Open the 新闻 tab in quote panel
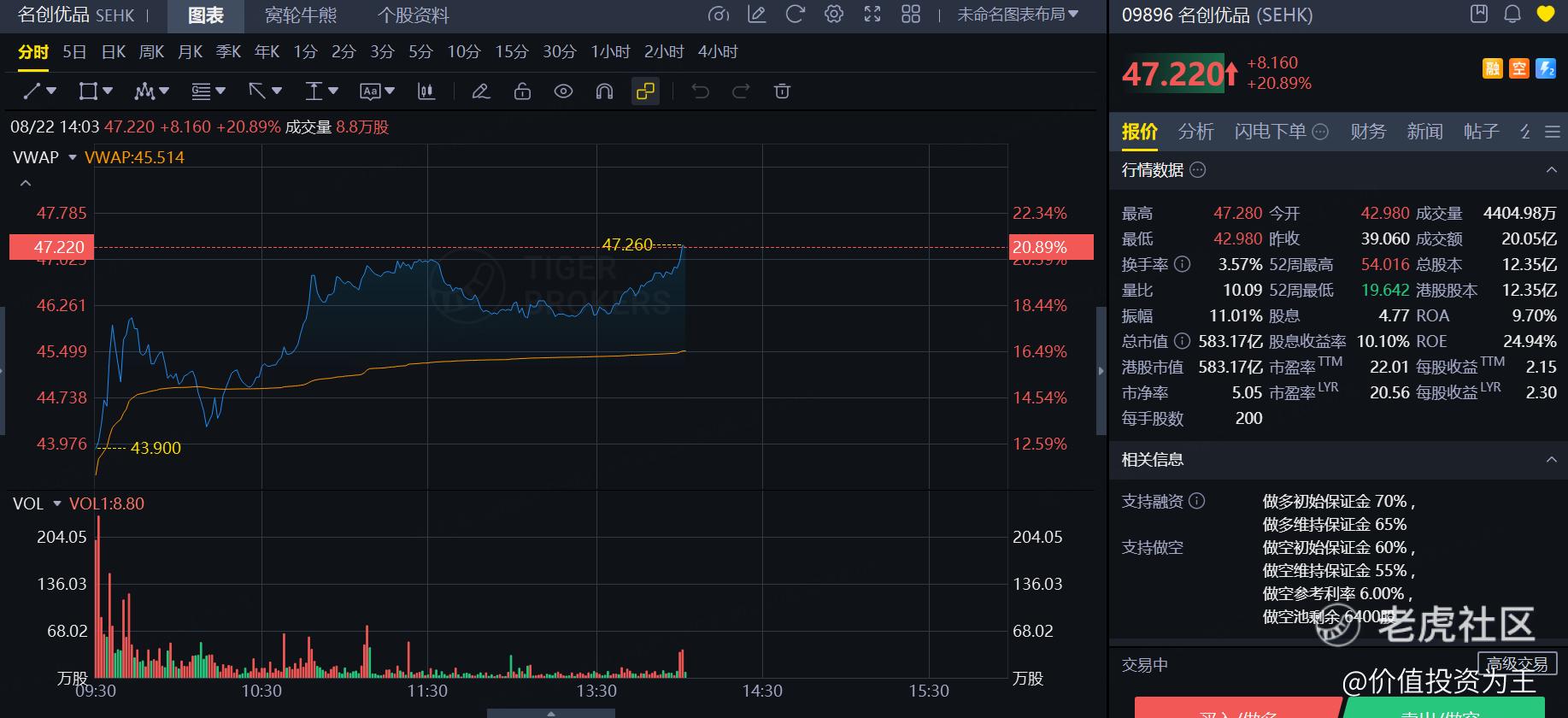1568x718 pixels. pyautogui.click(x=1424, y=132)
